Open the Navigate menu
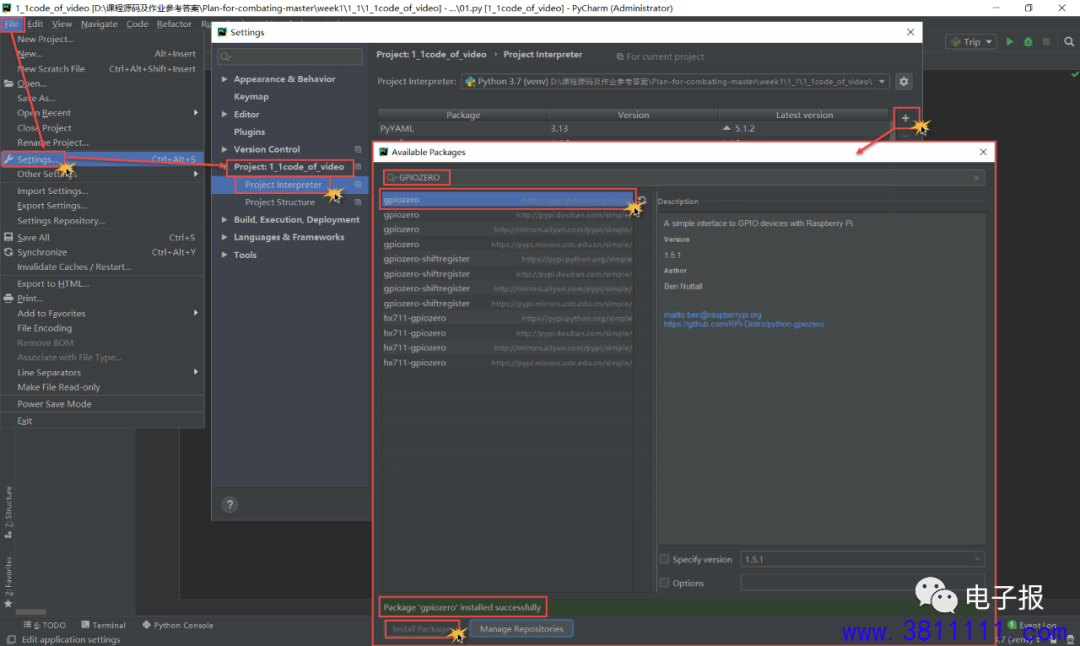 [98, 24]
